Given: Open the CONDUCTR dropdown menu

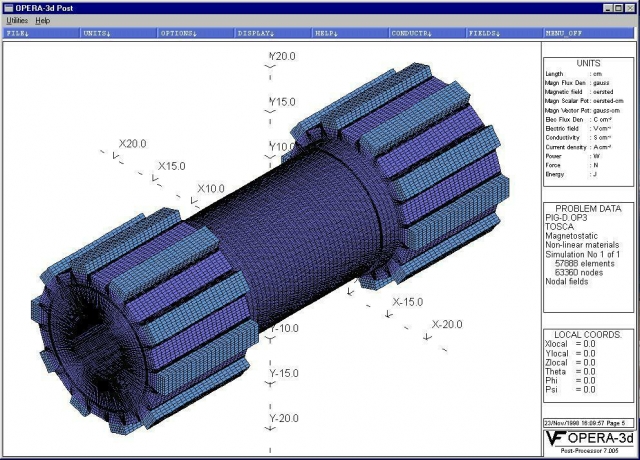Looking at the screenshot, I should (x=411, y=33).
